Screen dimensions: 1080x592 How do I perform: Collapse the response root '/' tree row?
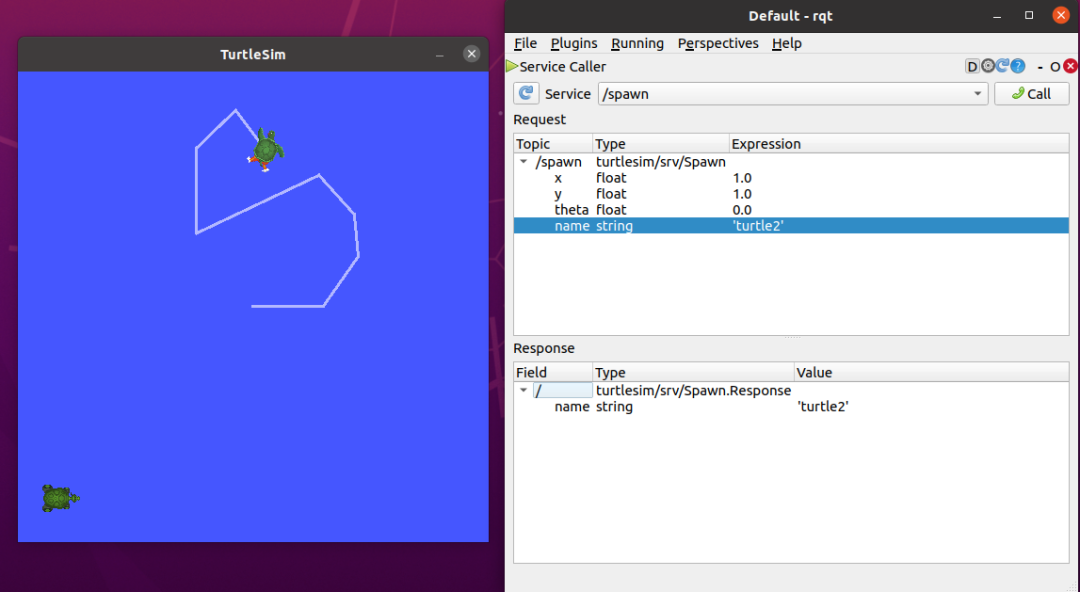click(x=523, y=390)
